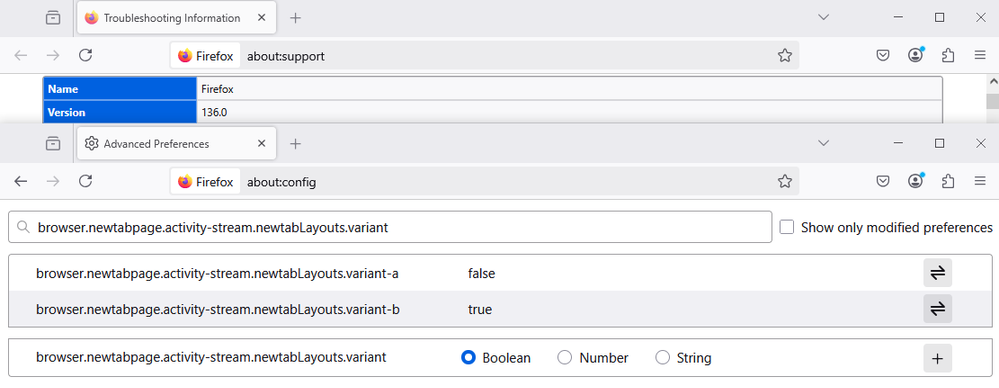The image size is (999, 388).
Task: Add the new newtabLayouts.variant preference
Action: pyautogui.click(x=937, y=358)
